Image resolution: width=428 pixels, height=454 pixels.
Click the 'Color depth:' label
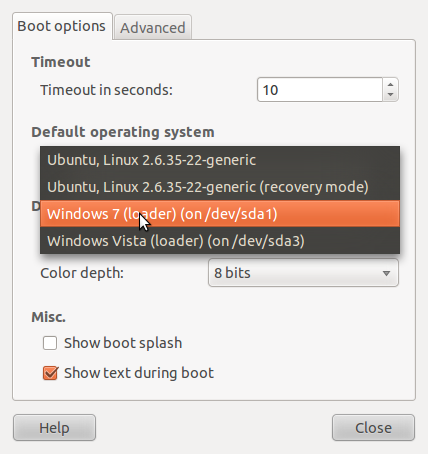(x=82, y=273)
